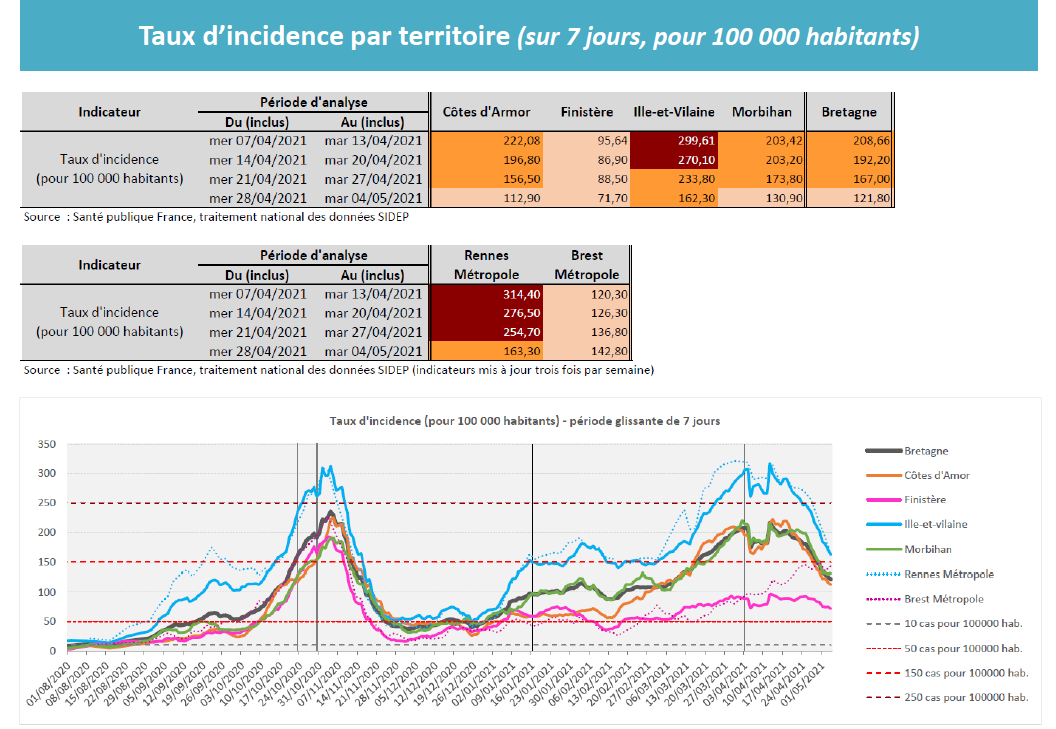
Task: Click the page title Taux d'incidence par territoire
Action: [x=528, y=37]
